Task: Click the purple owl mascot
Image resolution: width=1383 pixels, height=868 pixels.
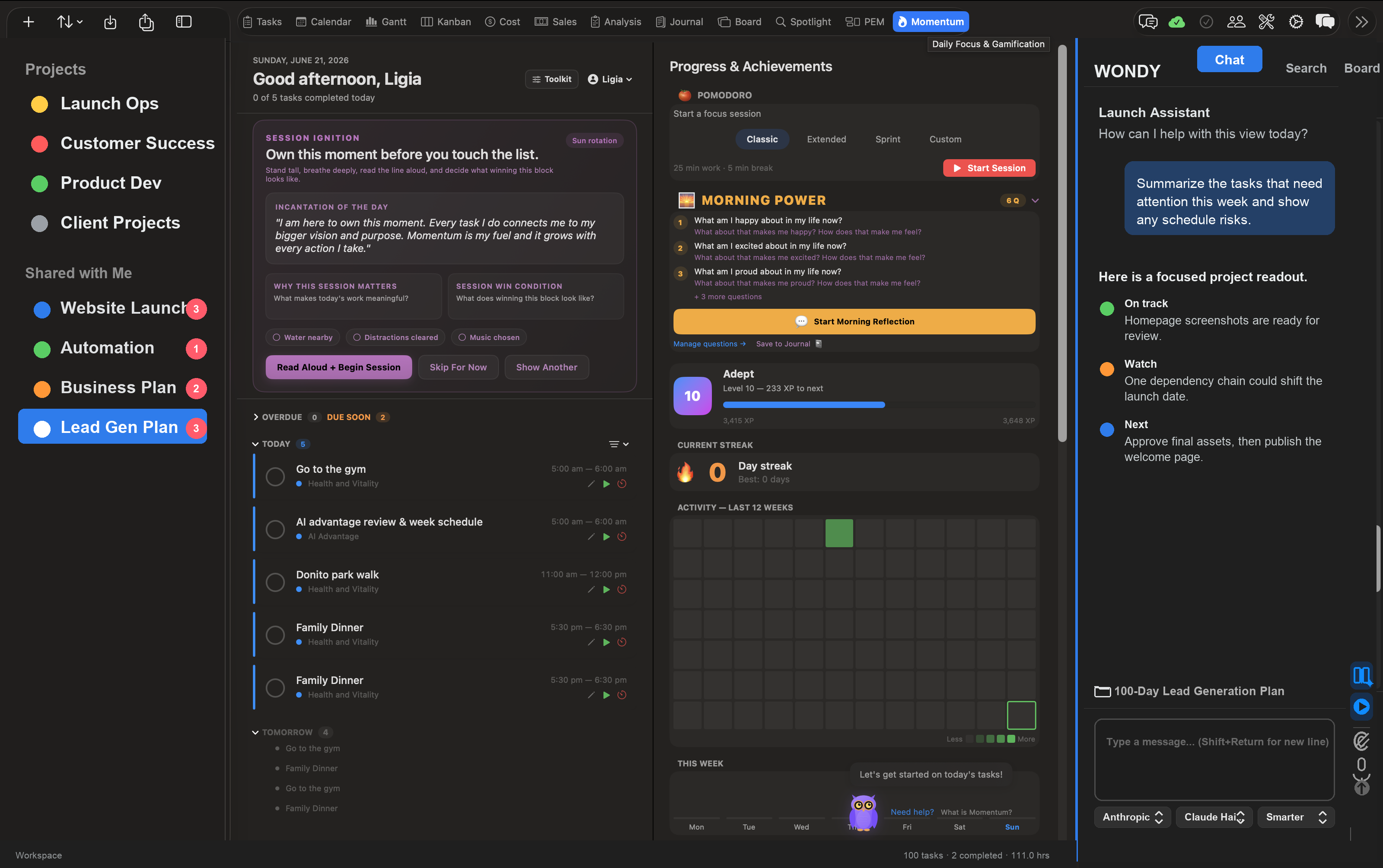Action: [x=863, y=812]
